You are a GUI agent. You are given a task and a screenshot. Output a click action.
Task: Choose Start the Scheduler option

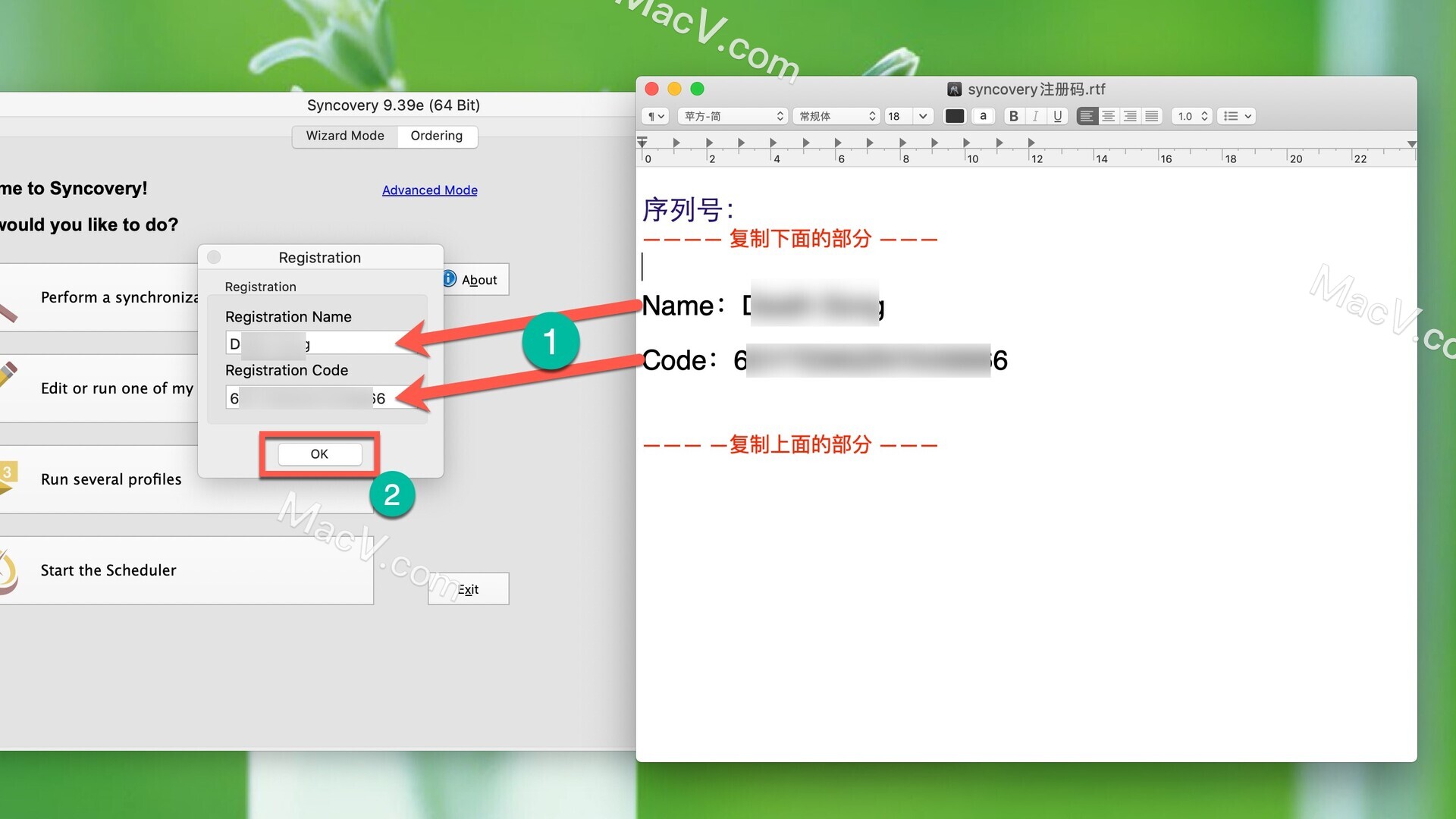click(187, 570)
